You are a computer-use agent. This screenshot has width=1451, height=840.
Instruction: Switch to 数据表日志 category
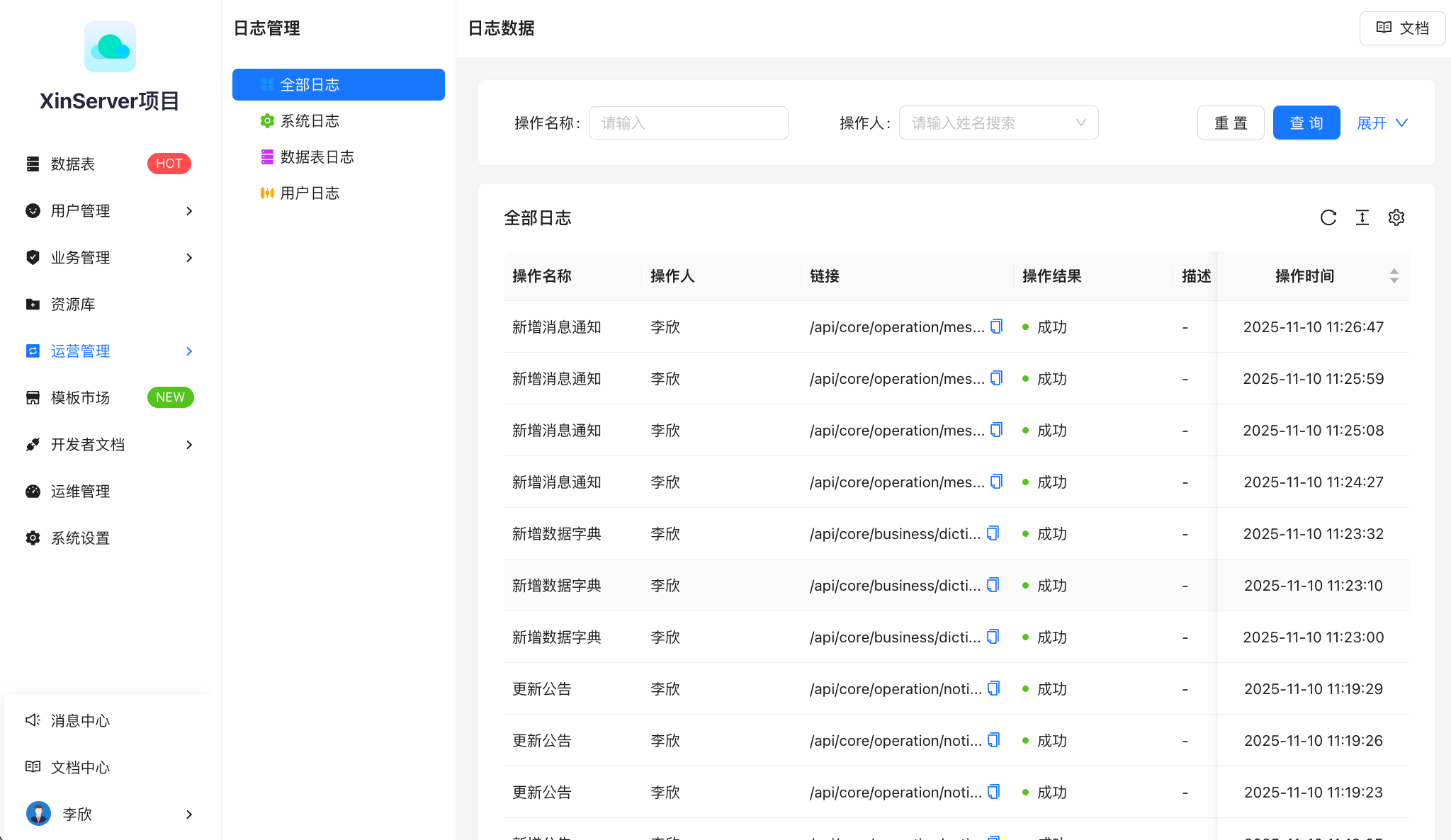coord(317,157)
